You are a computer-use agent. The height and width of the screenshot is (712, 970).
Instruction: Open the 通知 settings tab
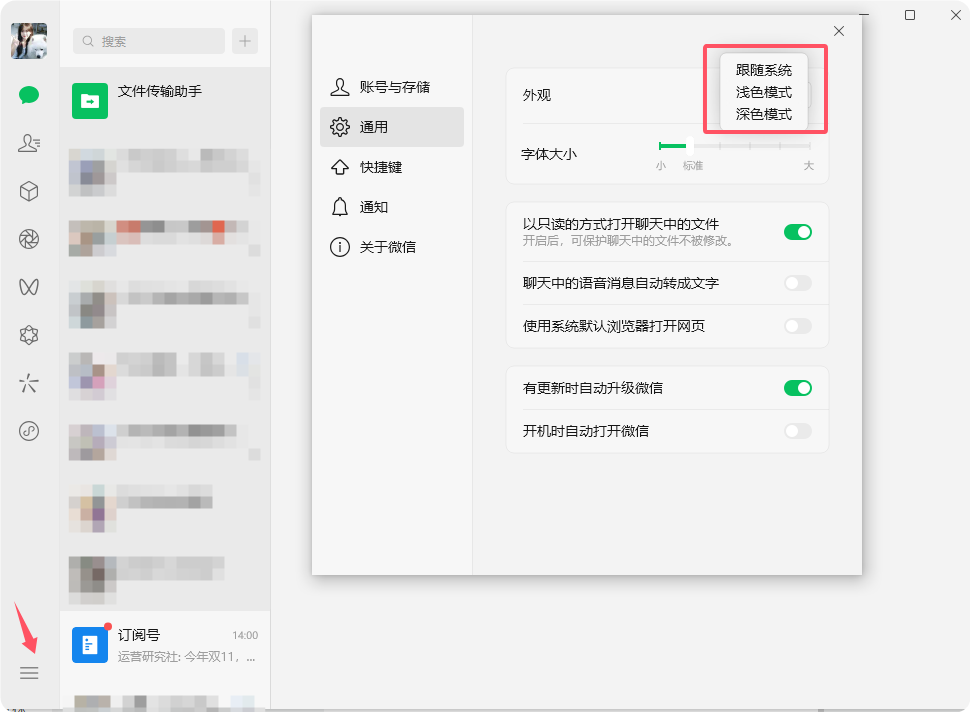click(392, 207)
